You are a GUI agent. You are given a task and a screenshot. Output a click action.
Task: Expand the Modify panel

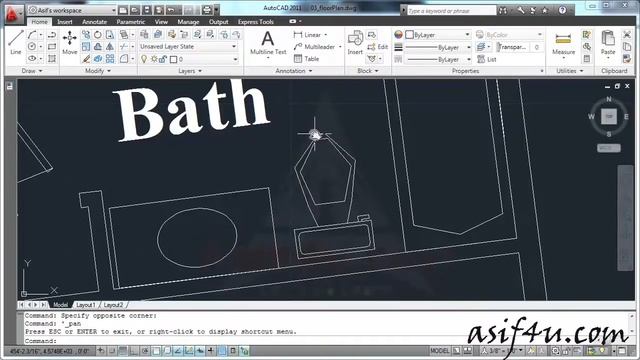(98, 71)
